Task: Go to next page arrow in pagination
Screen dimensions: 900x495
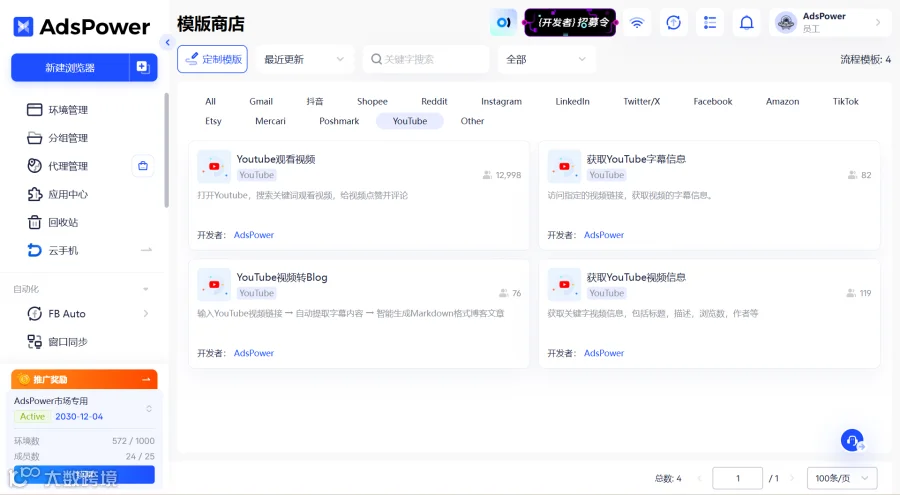Action: tap(792, 478)
